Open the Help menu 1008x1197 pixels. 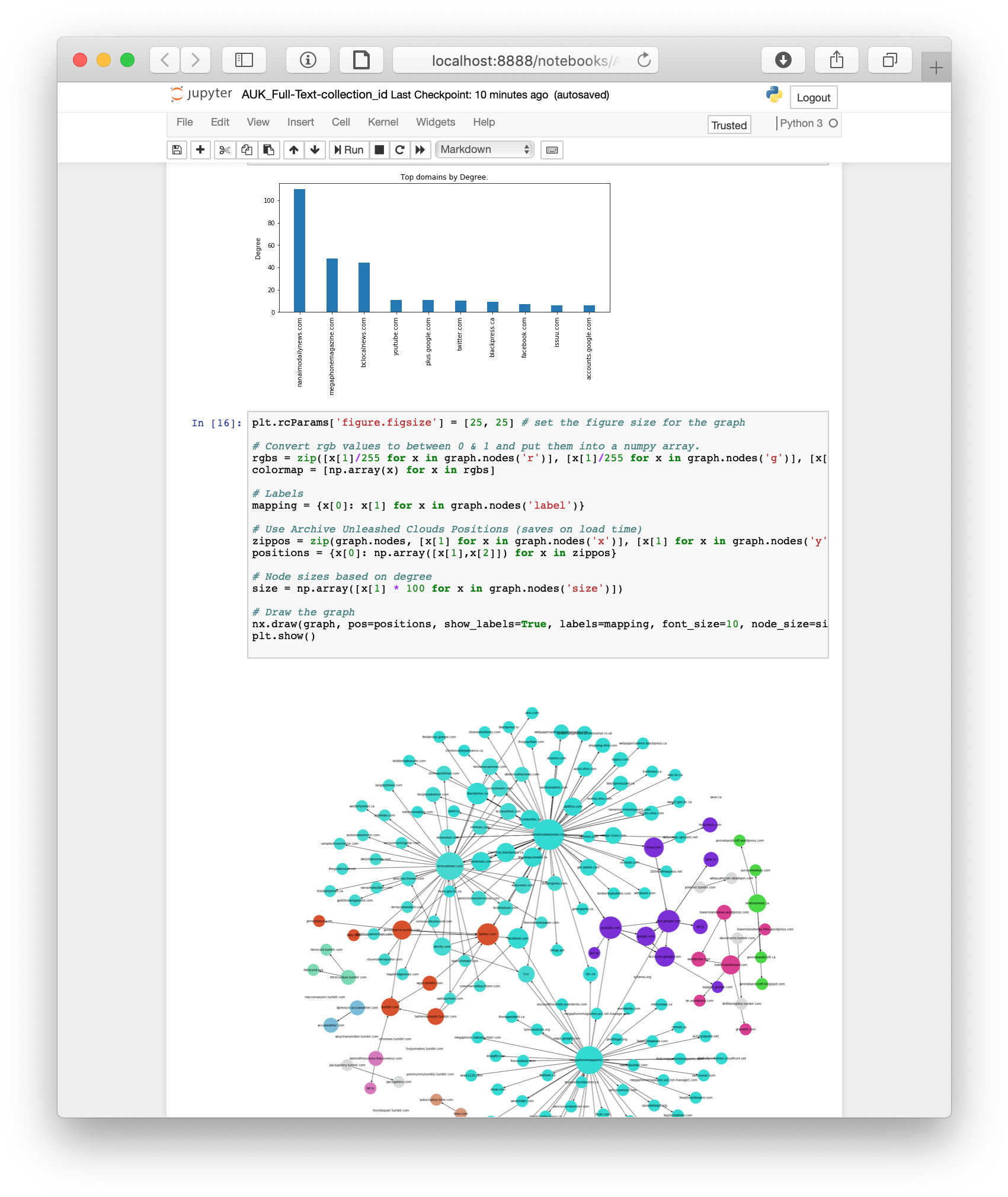coord(484,122)
